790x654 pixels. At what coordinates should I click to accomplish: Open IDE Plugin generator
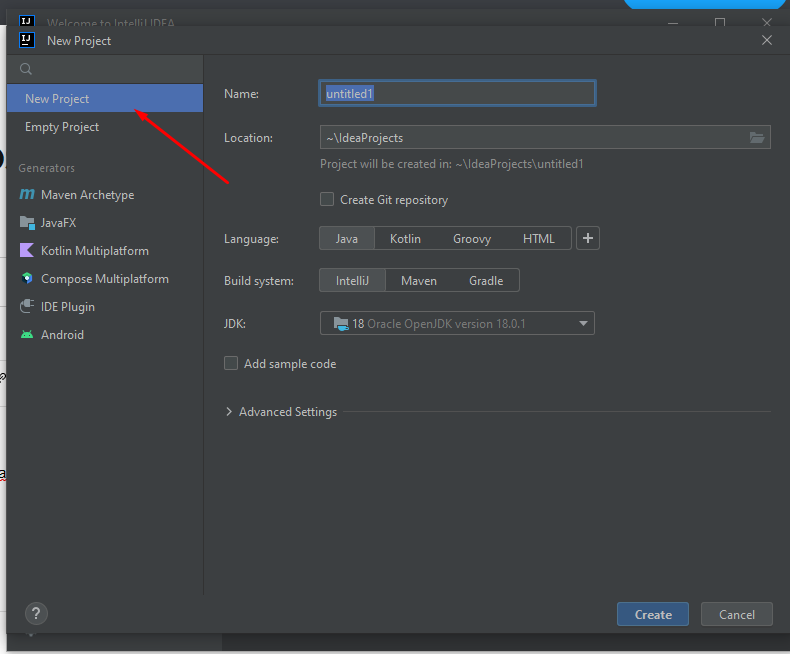coord(105,306)
